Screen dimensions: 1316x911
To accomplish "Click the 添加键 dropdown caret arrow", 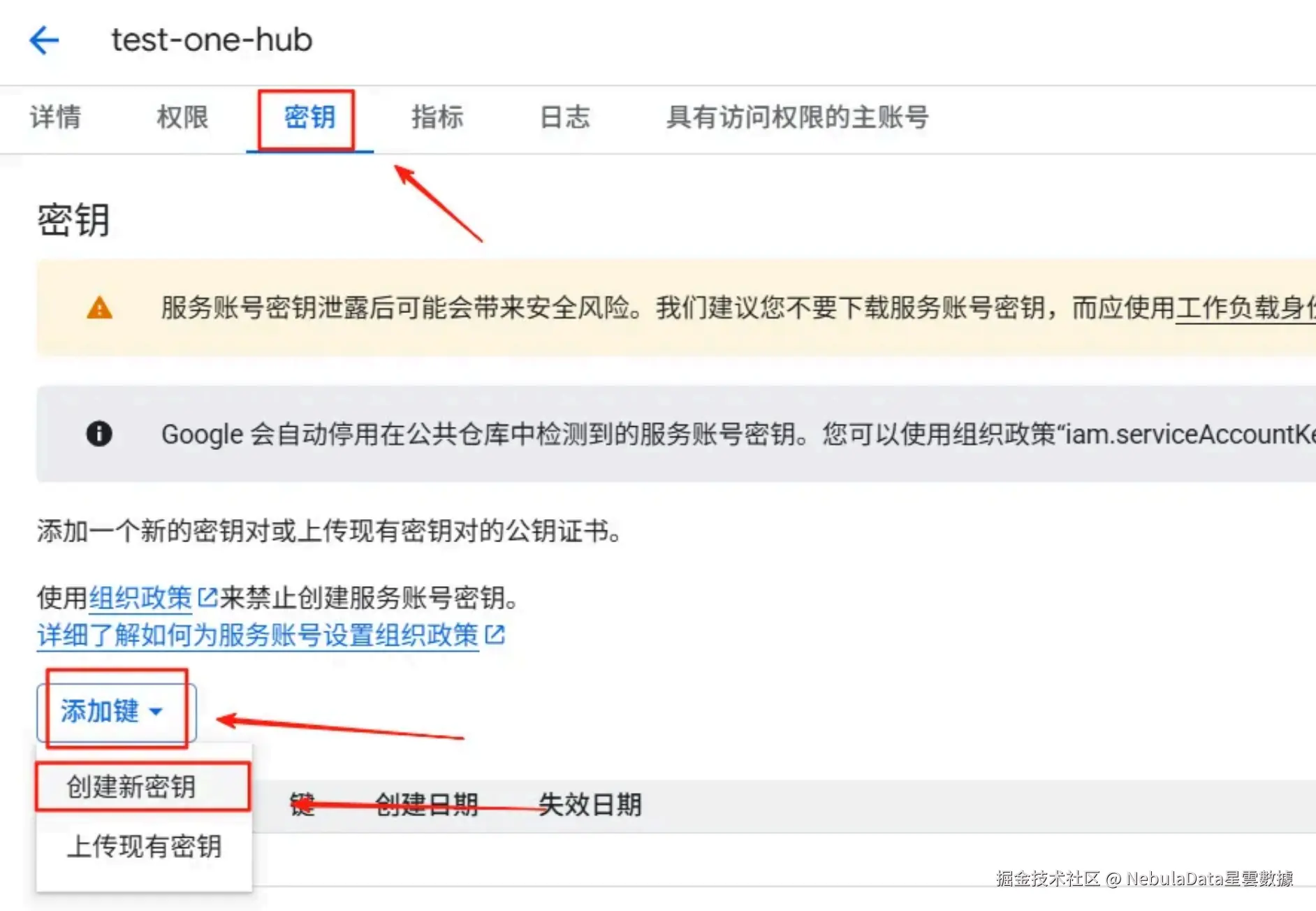I will click(156, 712).
